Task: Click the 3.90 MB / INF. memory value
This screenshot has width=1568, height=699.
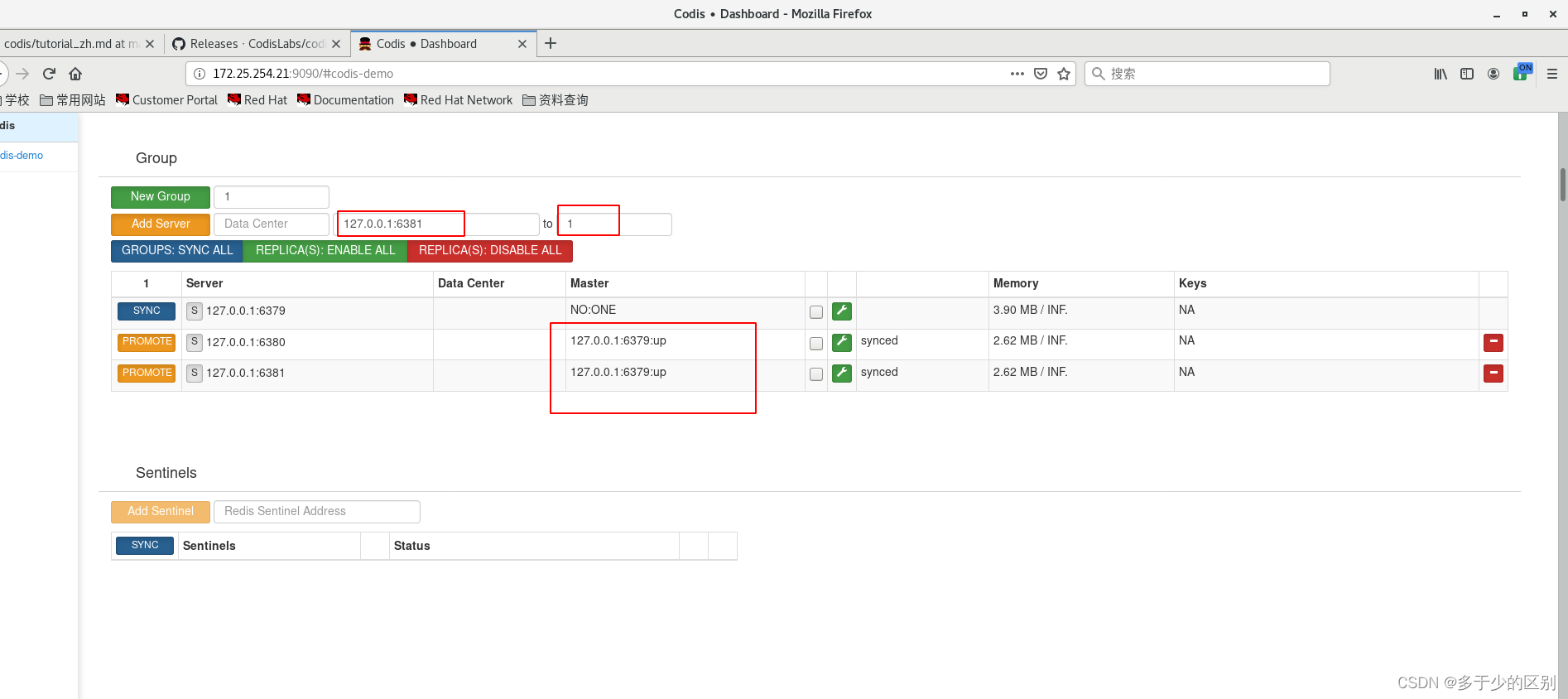Action: (x=1031, y=310)
